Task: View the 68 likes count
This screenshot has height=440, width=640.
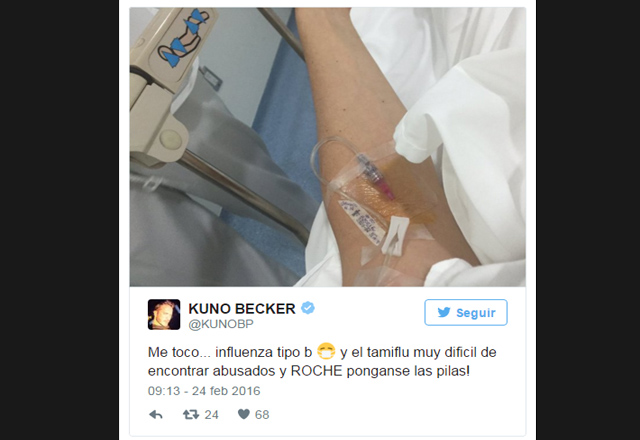Action: click(x=262, y=415)
